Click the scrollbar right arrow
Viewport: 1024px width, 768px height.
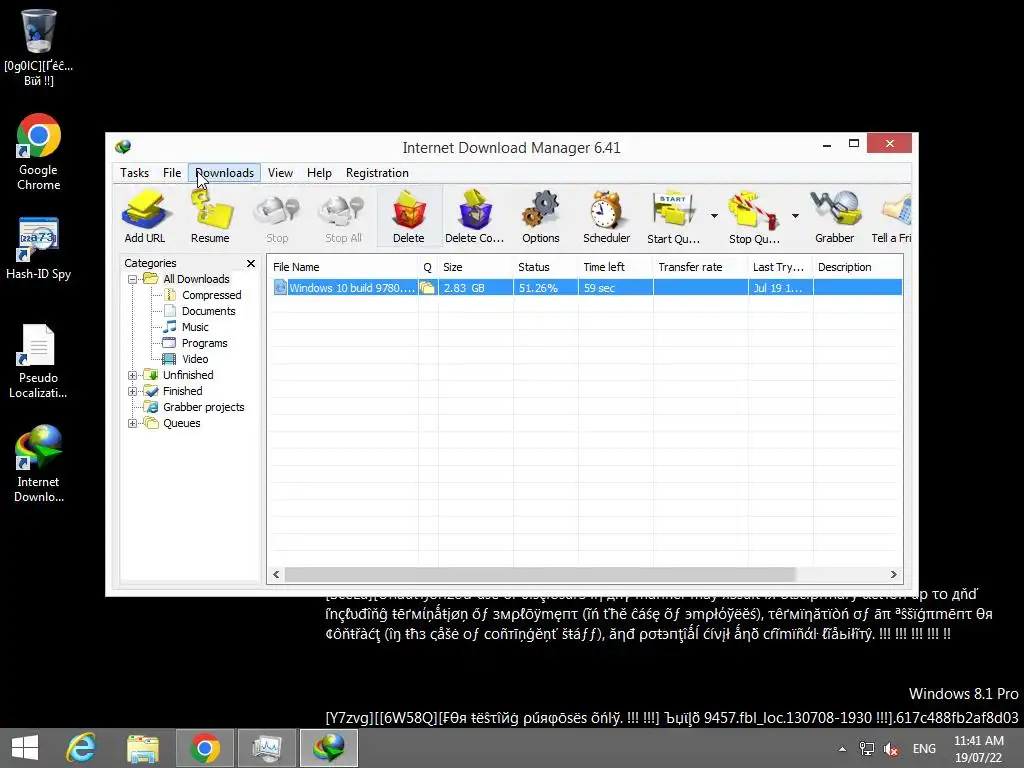click(893, 574)
